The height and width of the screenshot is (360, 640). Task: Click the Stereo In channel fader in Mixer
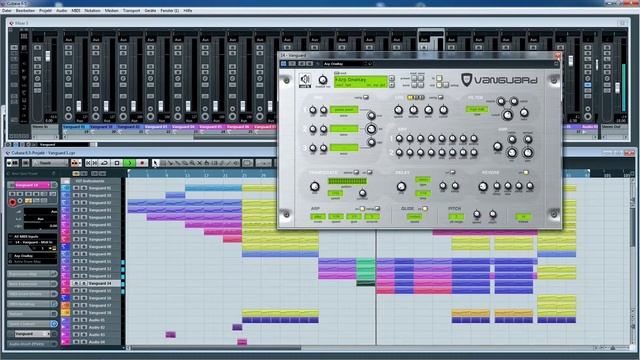click(x=48, y=56)
